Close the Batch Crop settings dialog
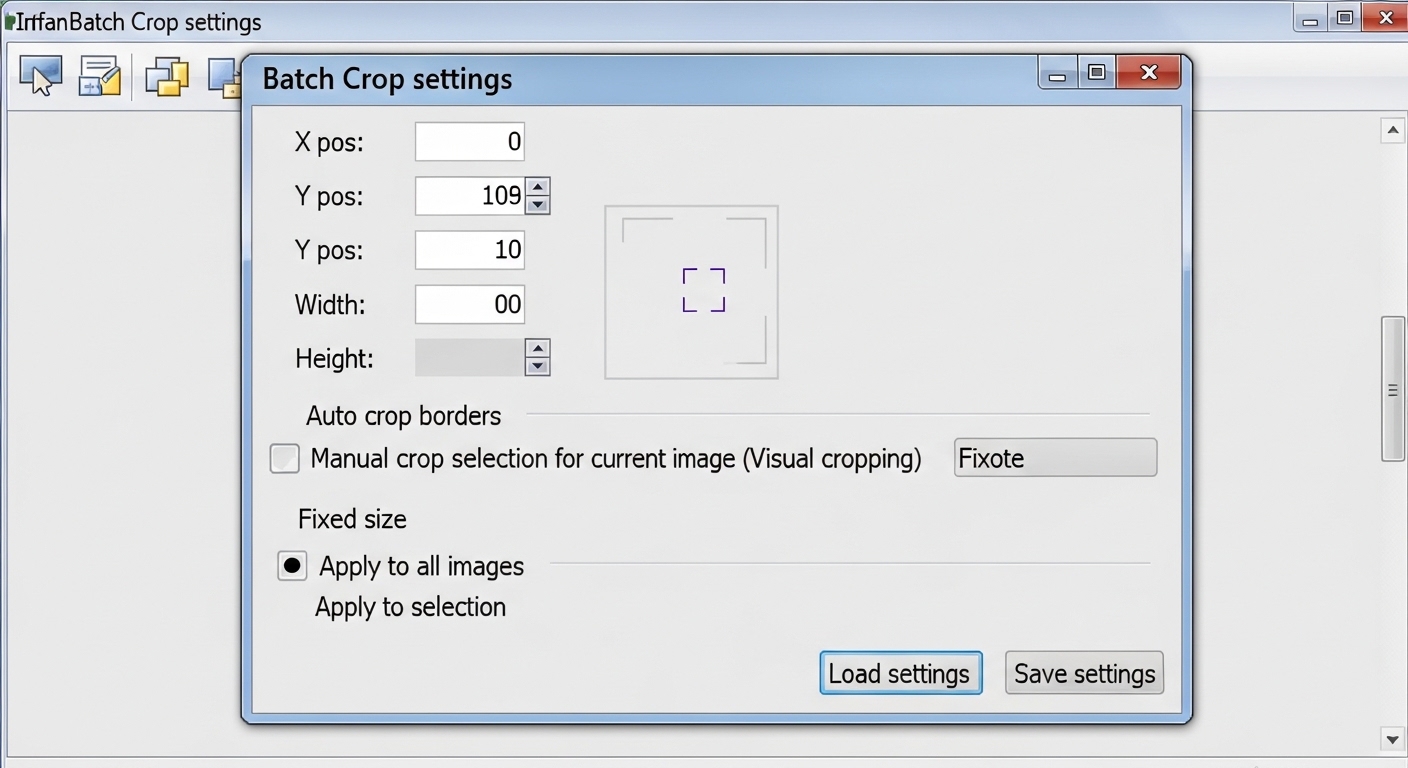The image size is (1408, 768). 1149,73
